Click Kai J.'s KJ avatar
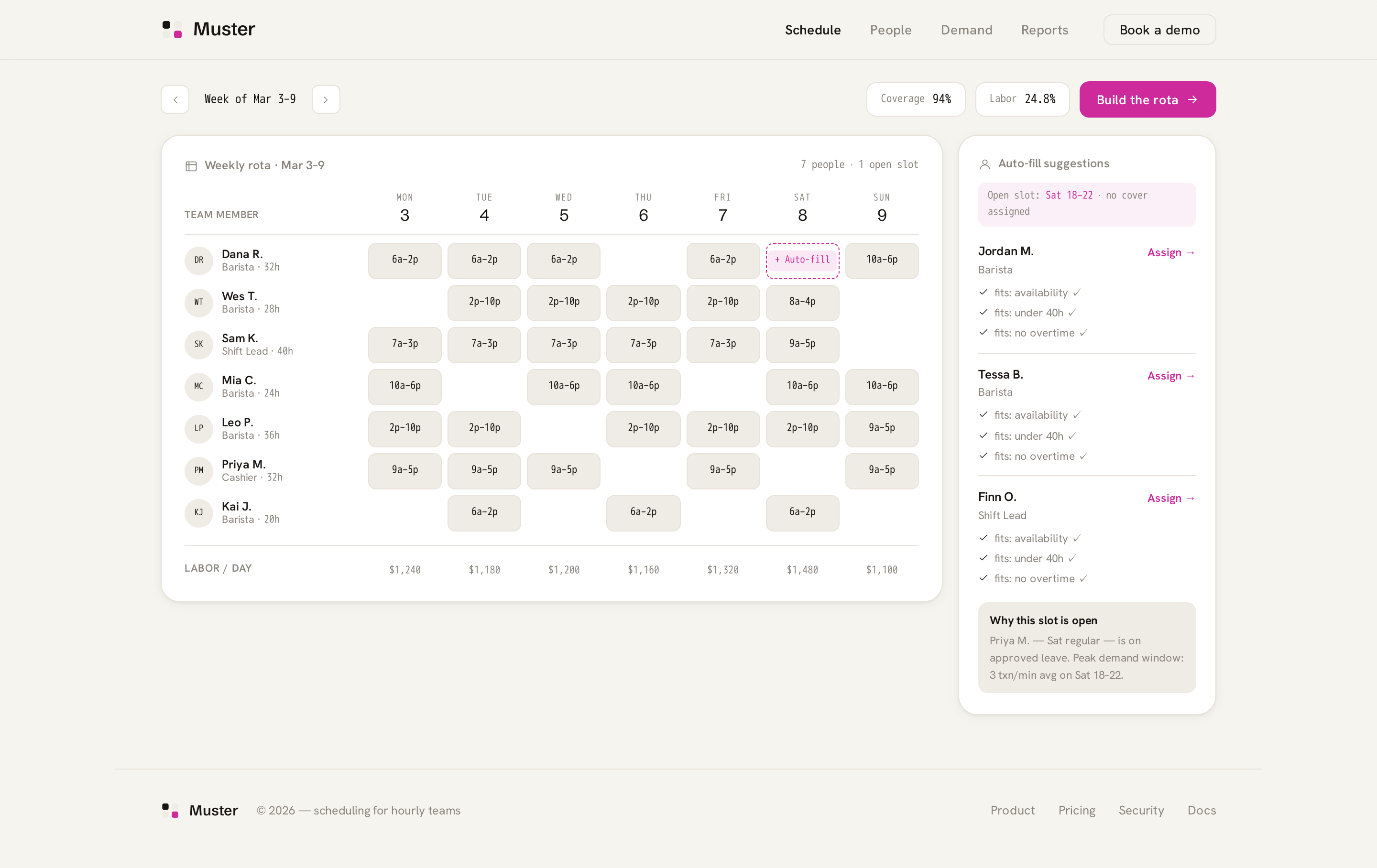The image size is (1377, 868). [x=198, y=512]
